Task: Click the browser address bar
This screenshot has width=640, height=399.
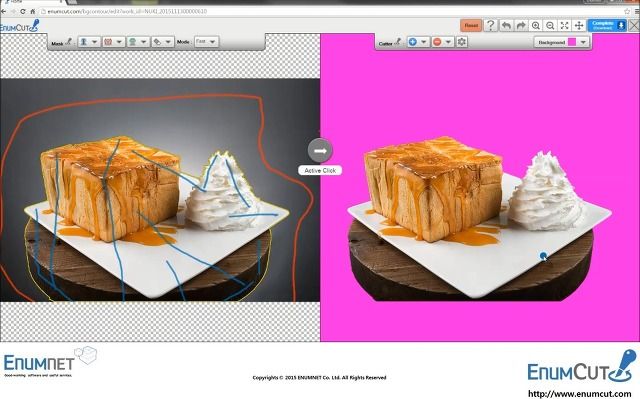Action: 331,11
